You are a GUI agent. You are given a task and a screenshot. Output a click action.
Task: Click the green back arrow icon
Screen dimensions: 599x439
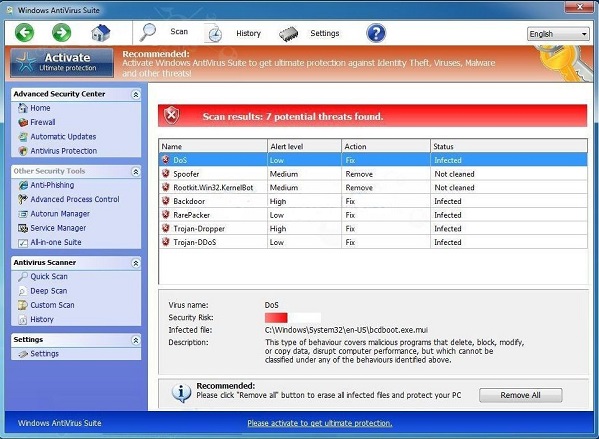point(24,32)
